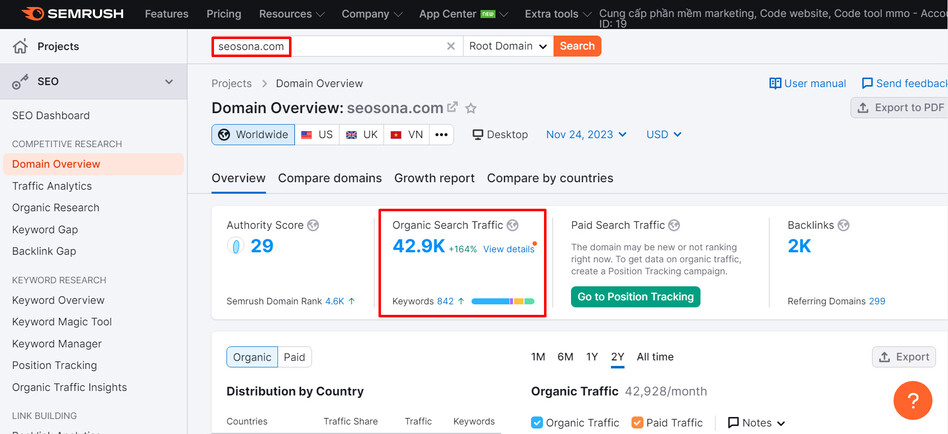Switch chart to Paid view

[x=294, y=357]
